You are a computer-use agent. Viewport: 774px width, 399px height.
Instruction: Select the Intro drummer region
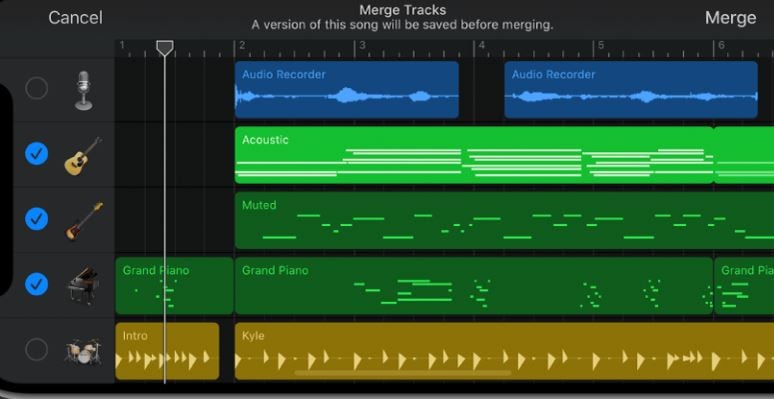[x=167, y=351]
